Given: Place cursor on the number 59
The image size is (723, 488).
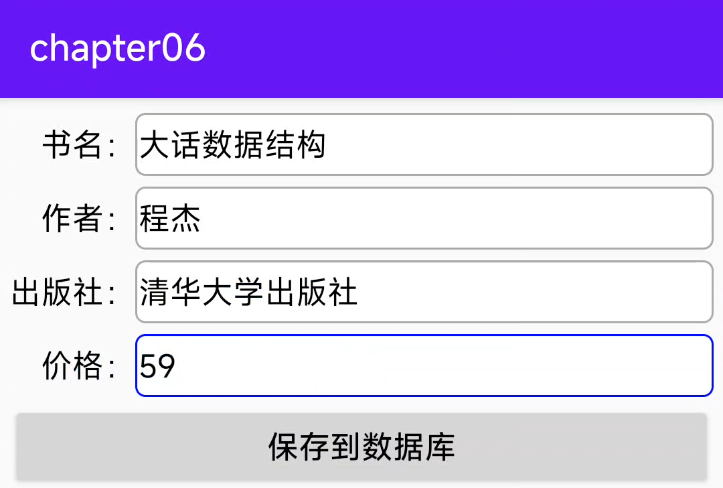Looking at the screenshot, I should pos(158,366).
